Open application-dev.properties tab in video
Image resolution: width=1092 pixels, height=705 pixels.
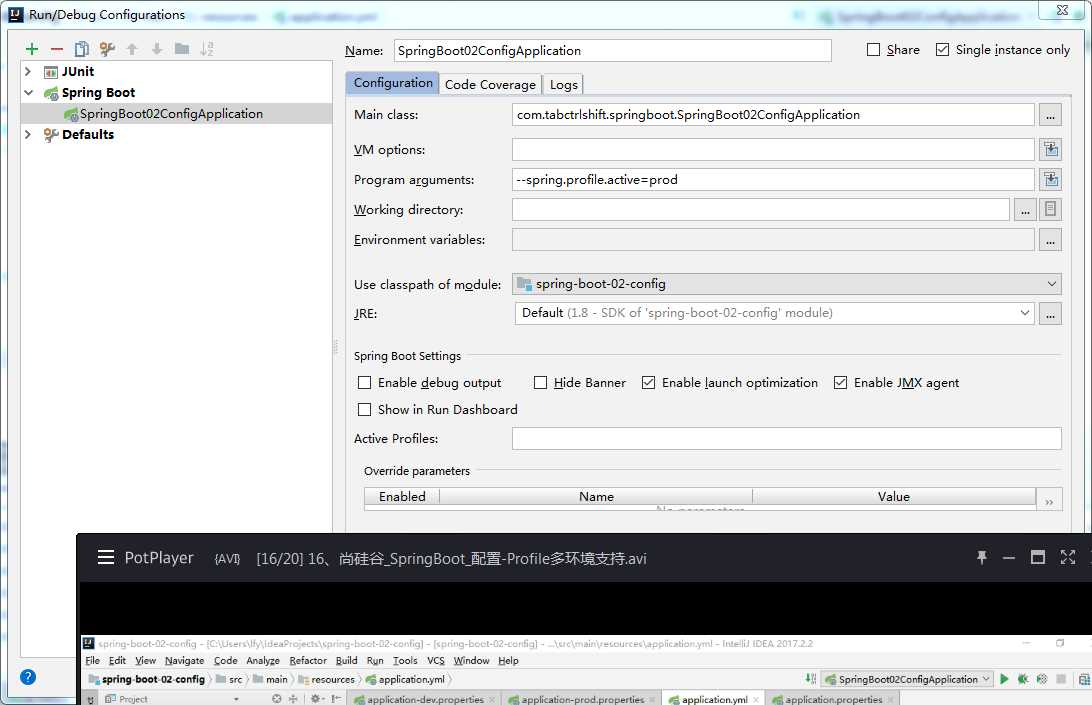tap(425, 699)
